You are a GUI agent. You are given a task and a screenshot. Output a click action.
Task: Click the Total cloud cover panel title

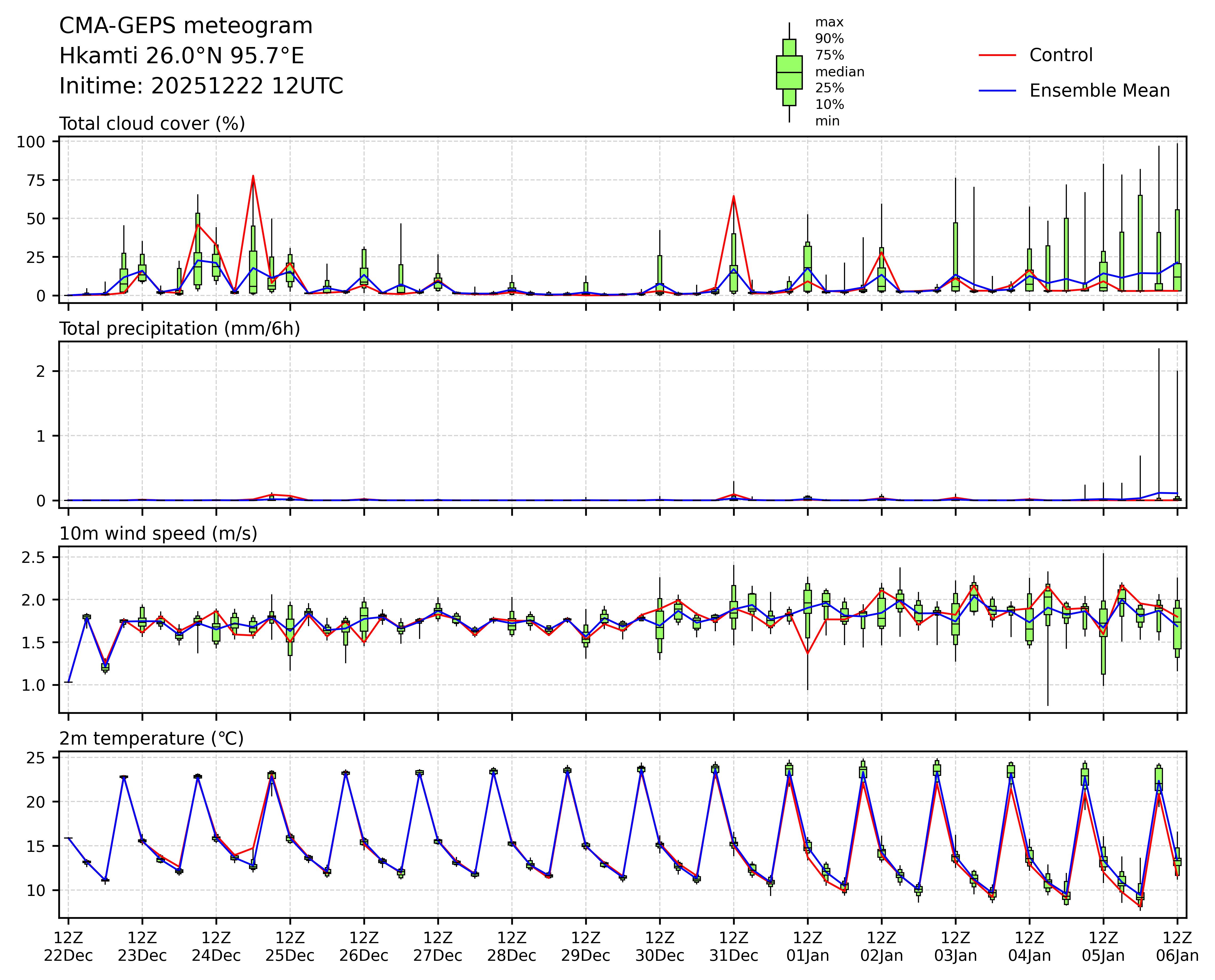152,124
